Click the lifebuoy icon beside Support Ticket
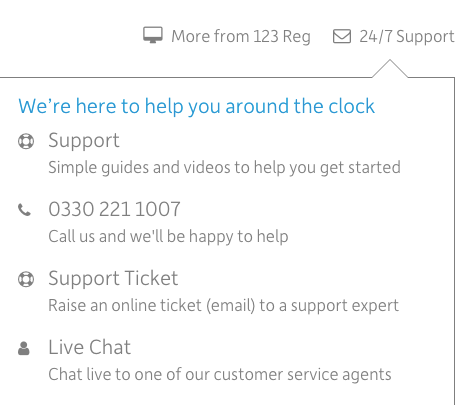This screenshot has width=455, height=405. (26, 279)
